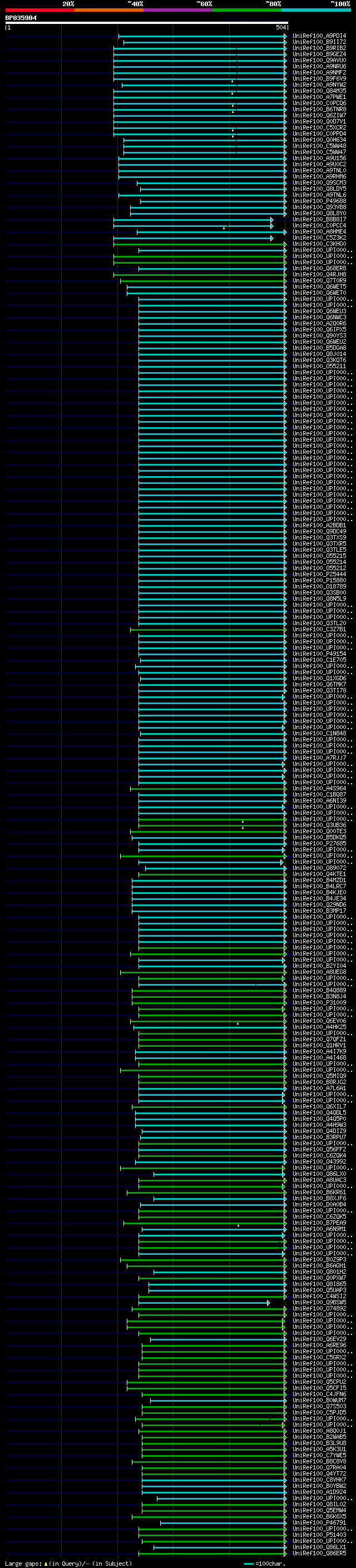This screenshot has width=356, height=1568.
Task: Click the purple ~60% identity legend segment
Action: 177,11
